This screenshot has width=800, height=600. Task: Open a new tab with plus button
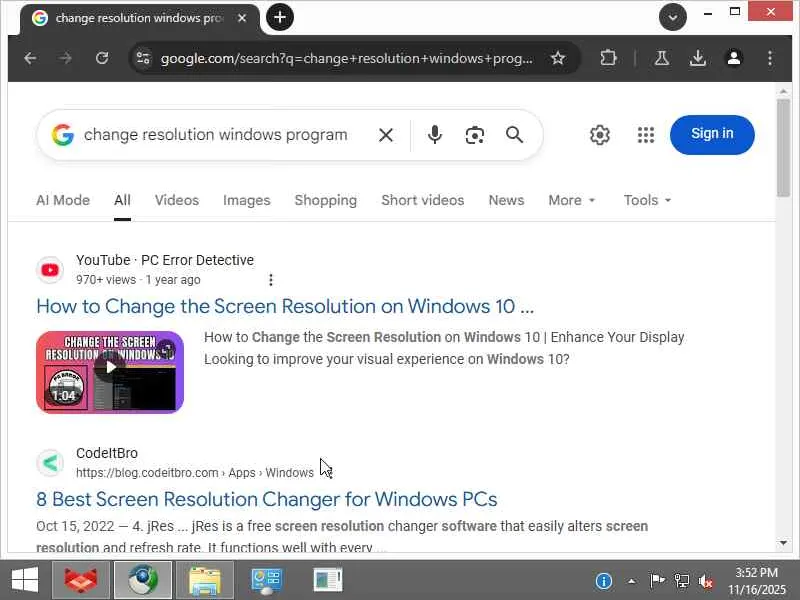tap(280, 17)
